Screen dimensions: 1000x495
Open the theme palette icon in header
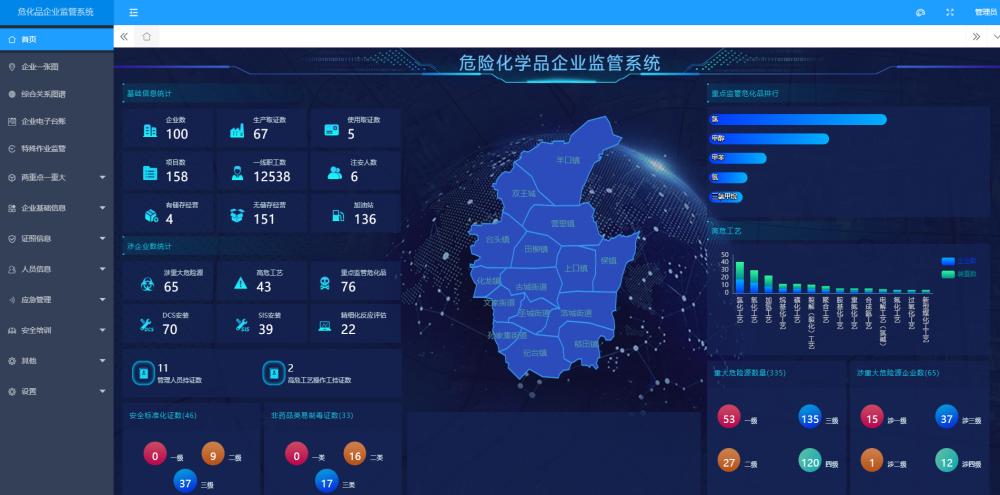920,12
